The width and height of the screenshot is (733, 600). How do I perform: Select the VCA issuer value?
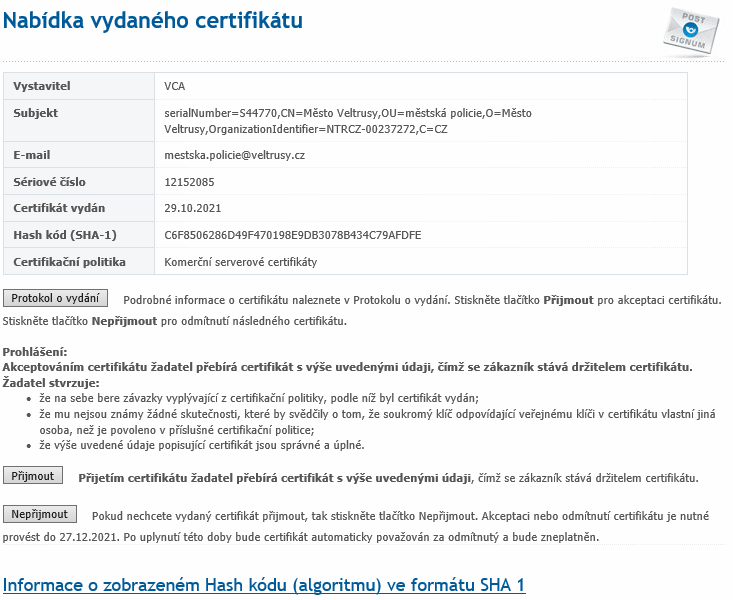coord(175,87)
